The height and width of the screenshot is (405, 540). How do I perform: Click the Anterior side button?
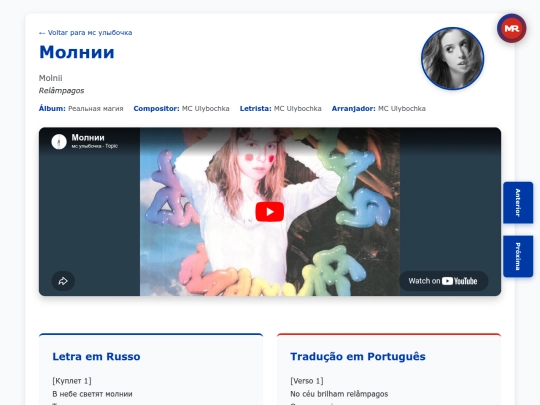518,203
